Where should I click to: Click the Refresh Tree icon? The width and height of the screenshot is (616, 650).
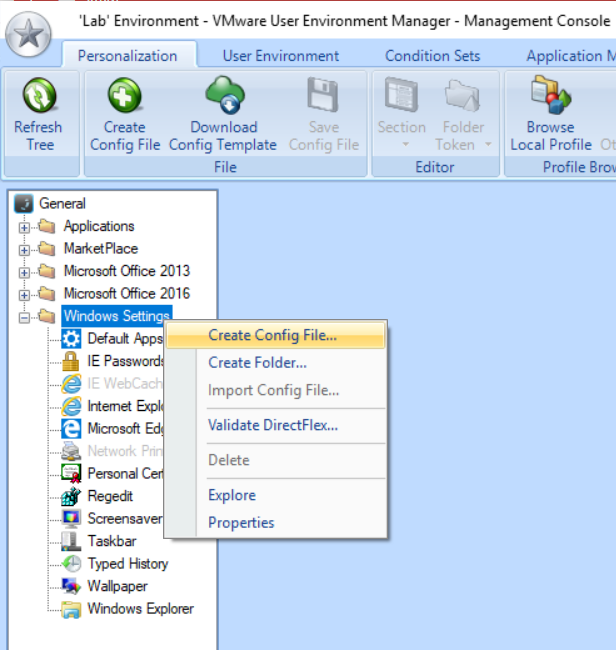pyautogui.click(x=39, y=95)
